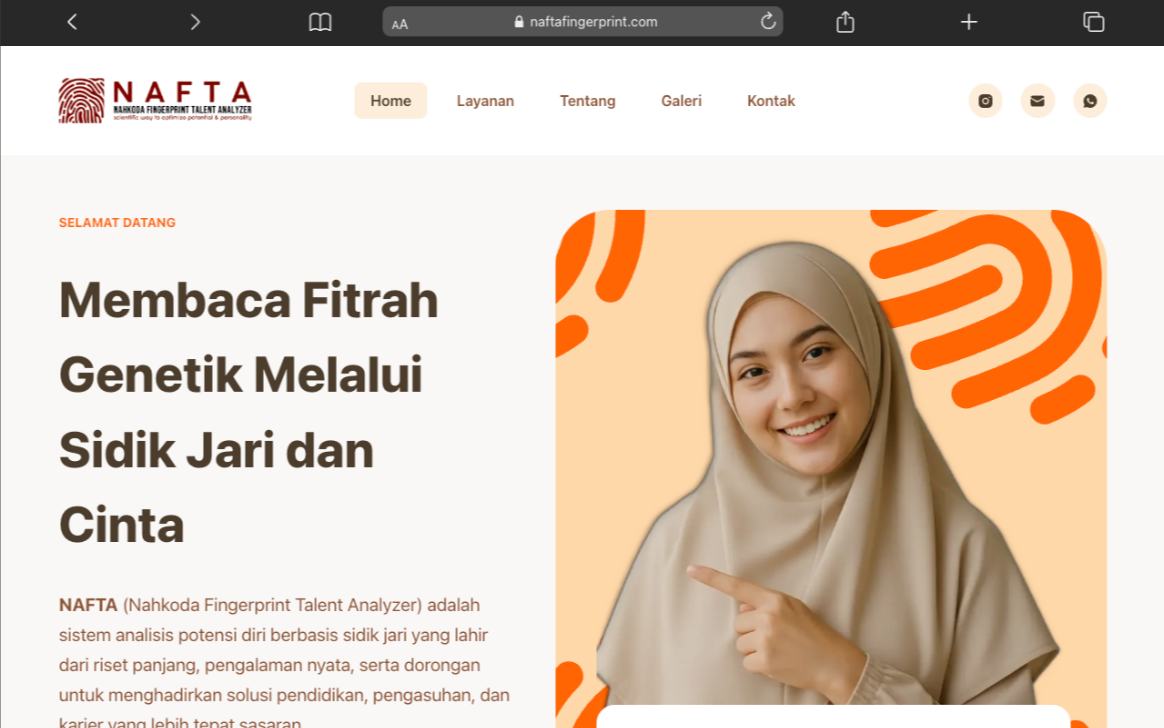Reload the page with the refresh icon
The width and height of the screenshot is (1164, 728).
(768, 22)
